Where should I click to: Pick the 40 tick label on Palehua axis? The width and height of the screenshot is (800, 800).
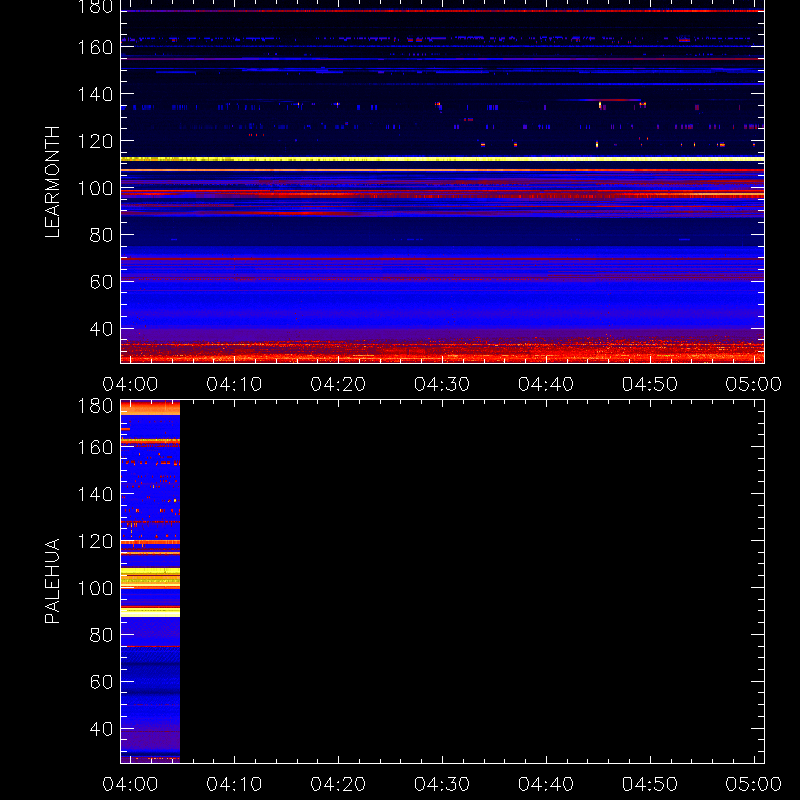point(101,729)
